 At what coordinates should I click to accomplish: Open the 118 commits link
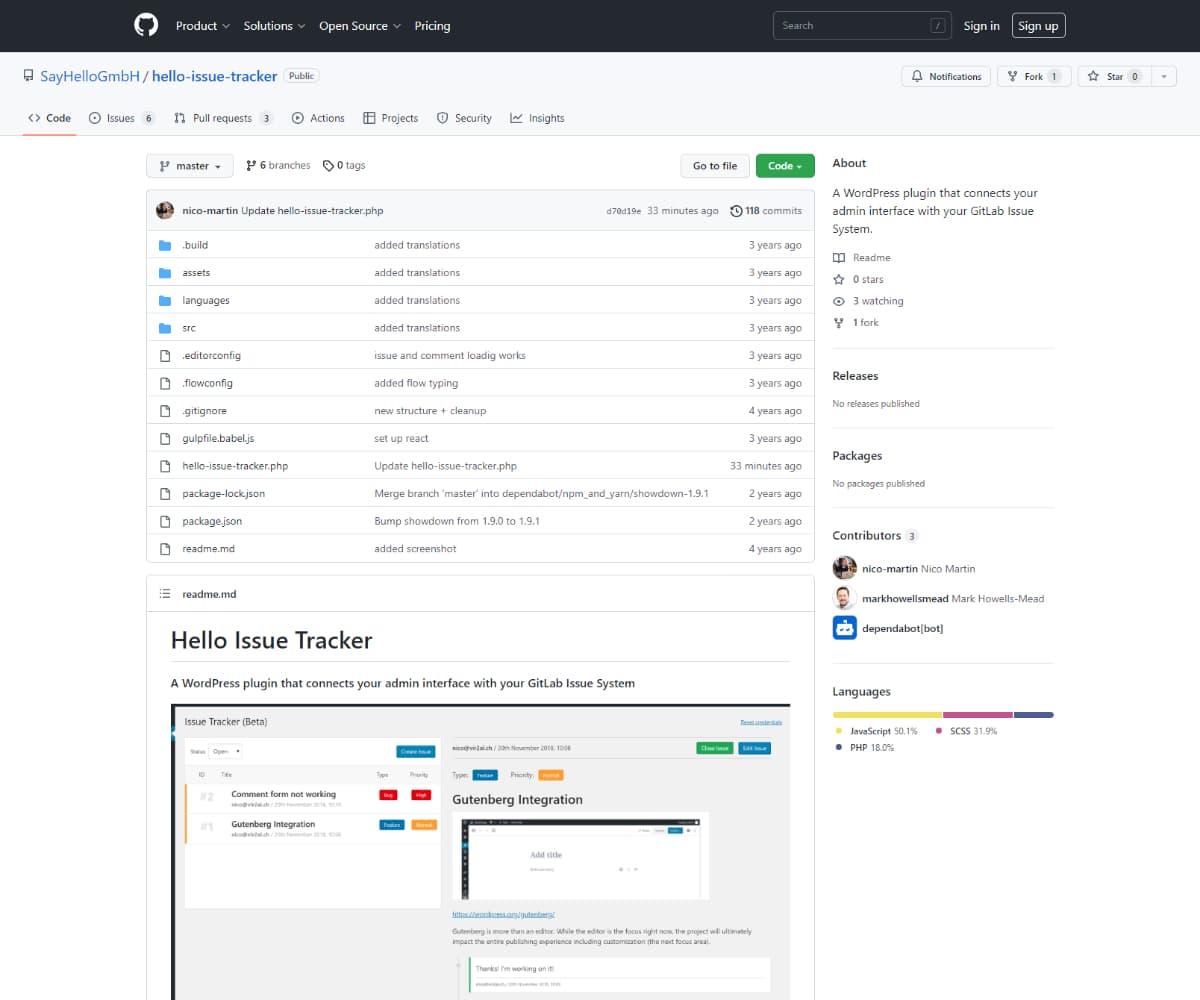click(766, 211)
